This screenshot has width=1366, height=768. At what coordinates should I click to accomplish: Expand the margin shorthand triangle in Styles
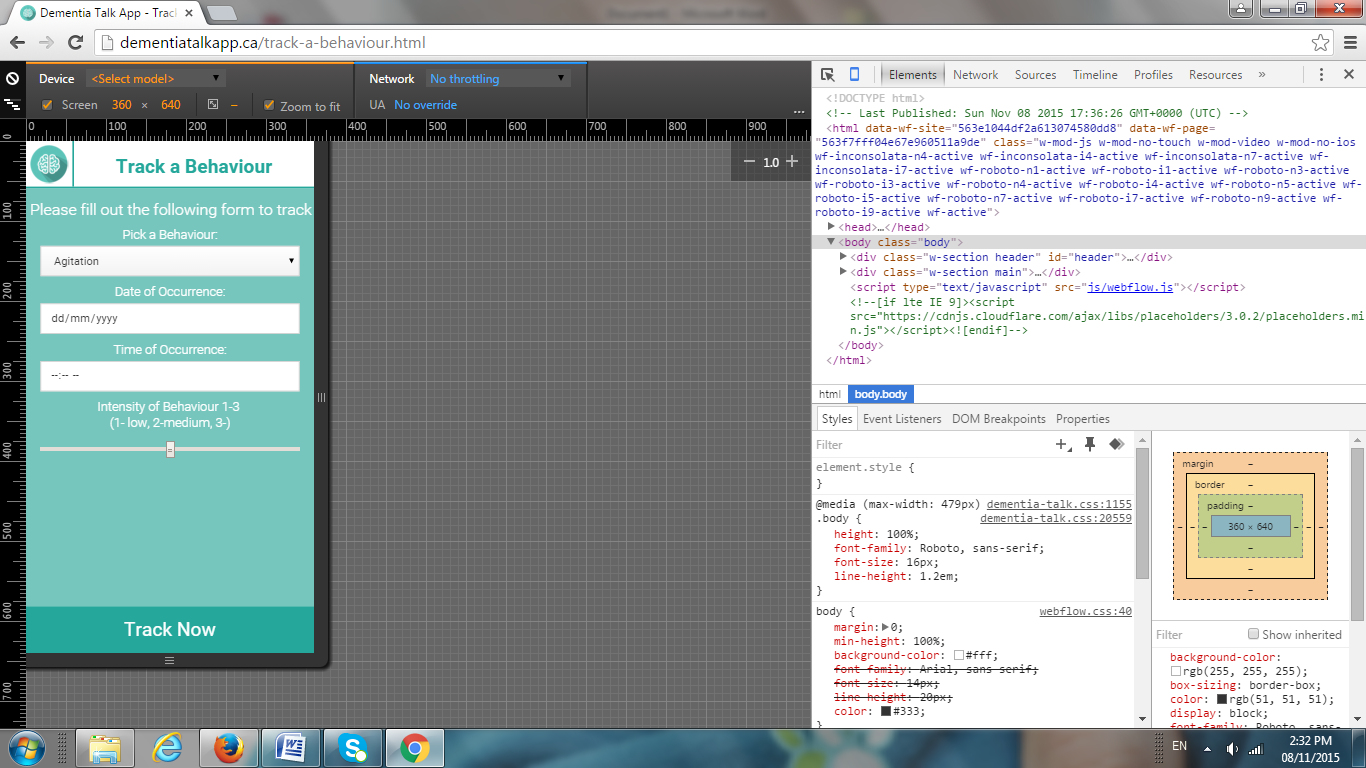click(886, 627)
